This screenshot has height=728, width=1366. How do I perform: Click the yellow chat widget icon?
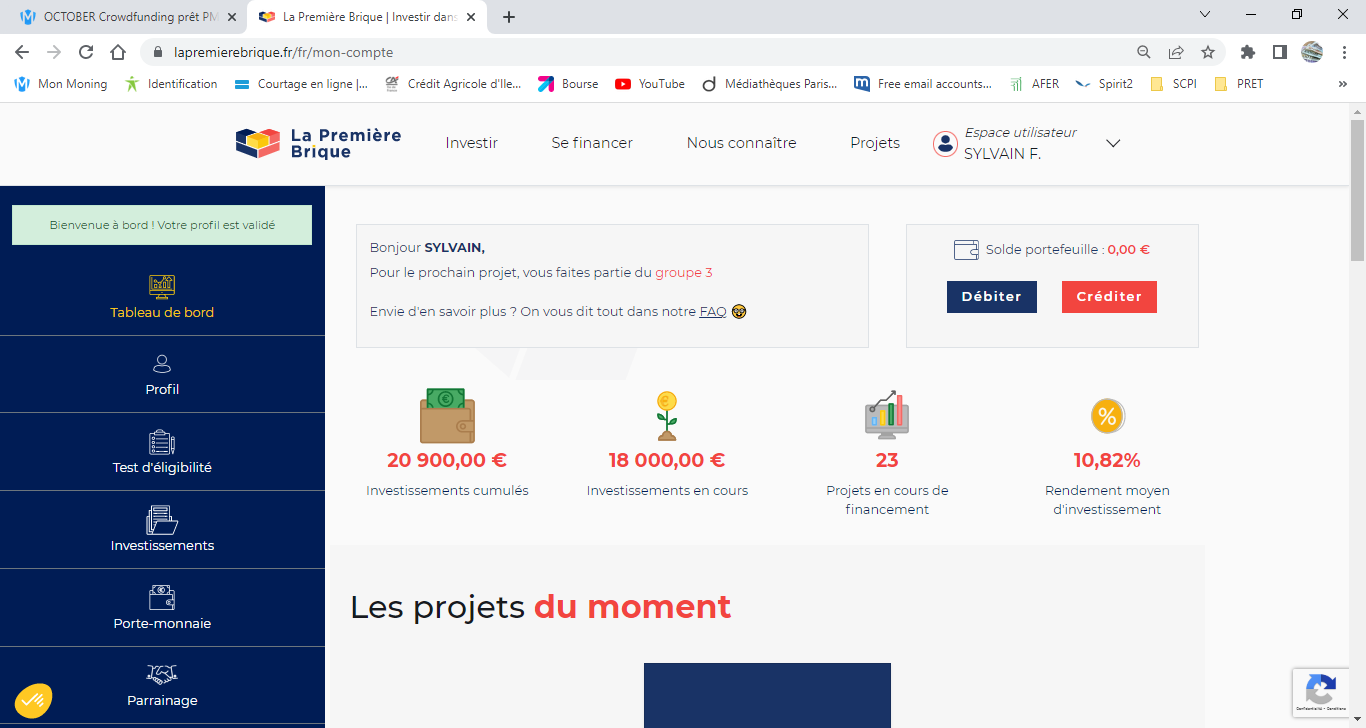tap(33, 699)
